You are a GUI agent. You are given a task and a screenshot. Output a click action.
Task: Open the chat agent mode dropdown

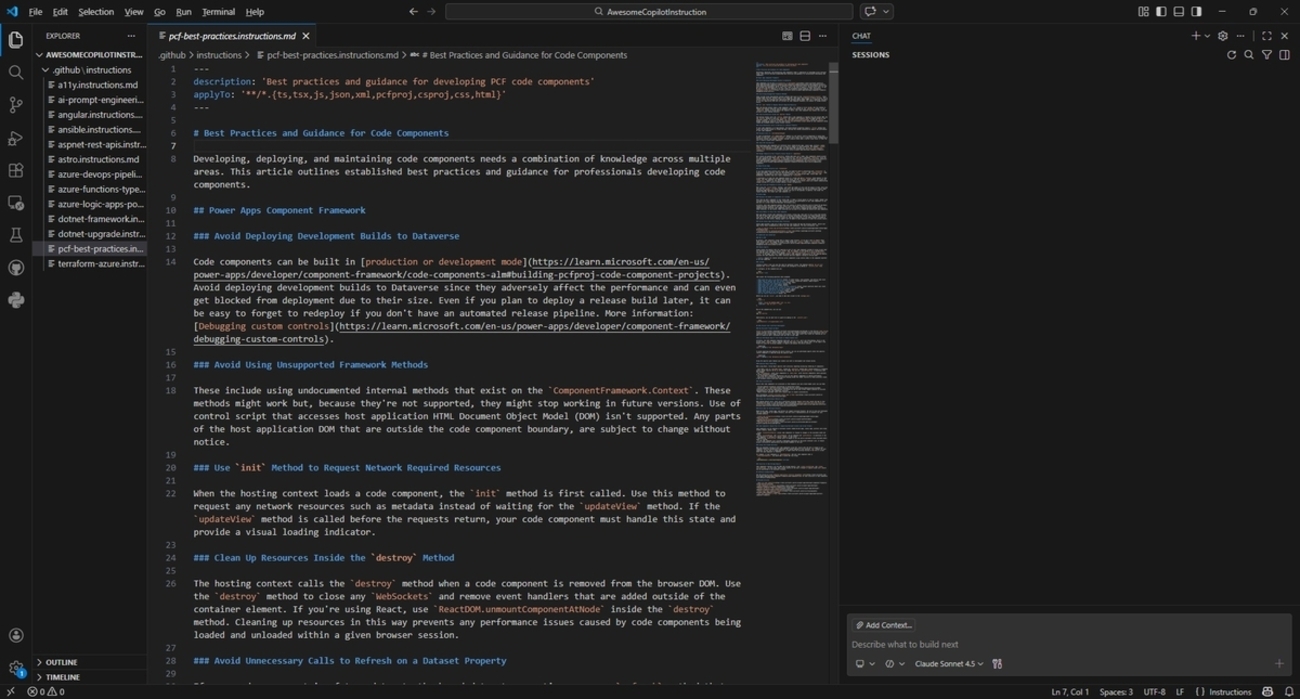click(894, 664)
